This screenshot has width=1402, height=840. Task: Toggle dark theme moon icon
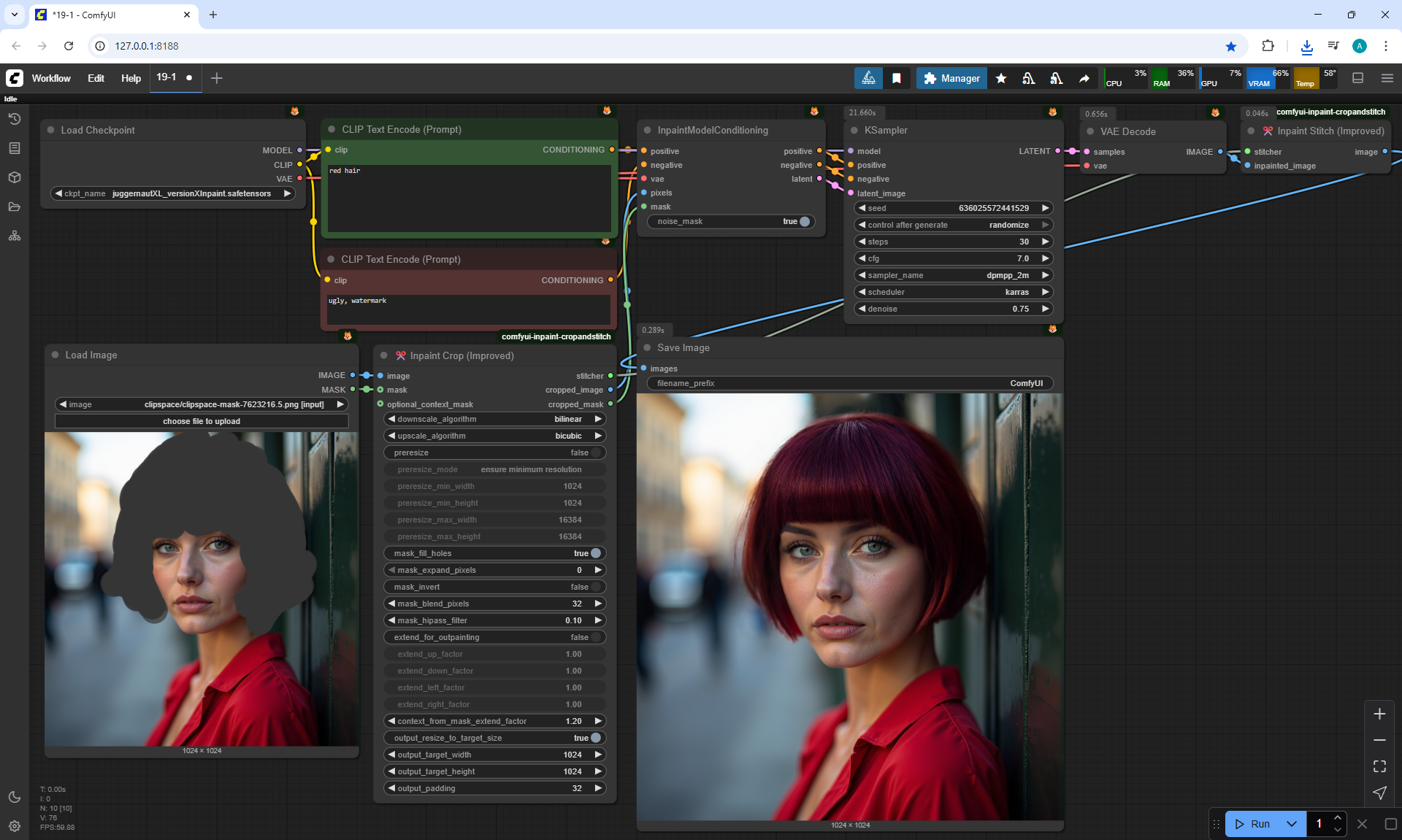click(15, 797)
